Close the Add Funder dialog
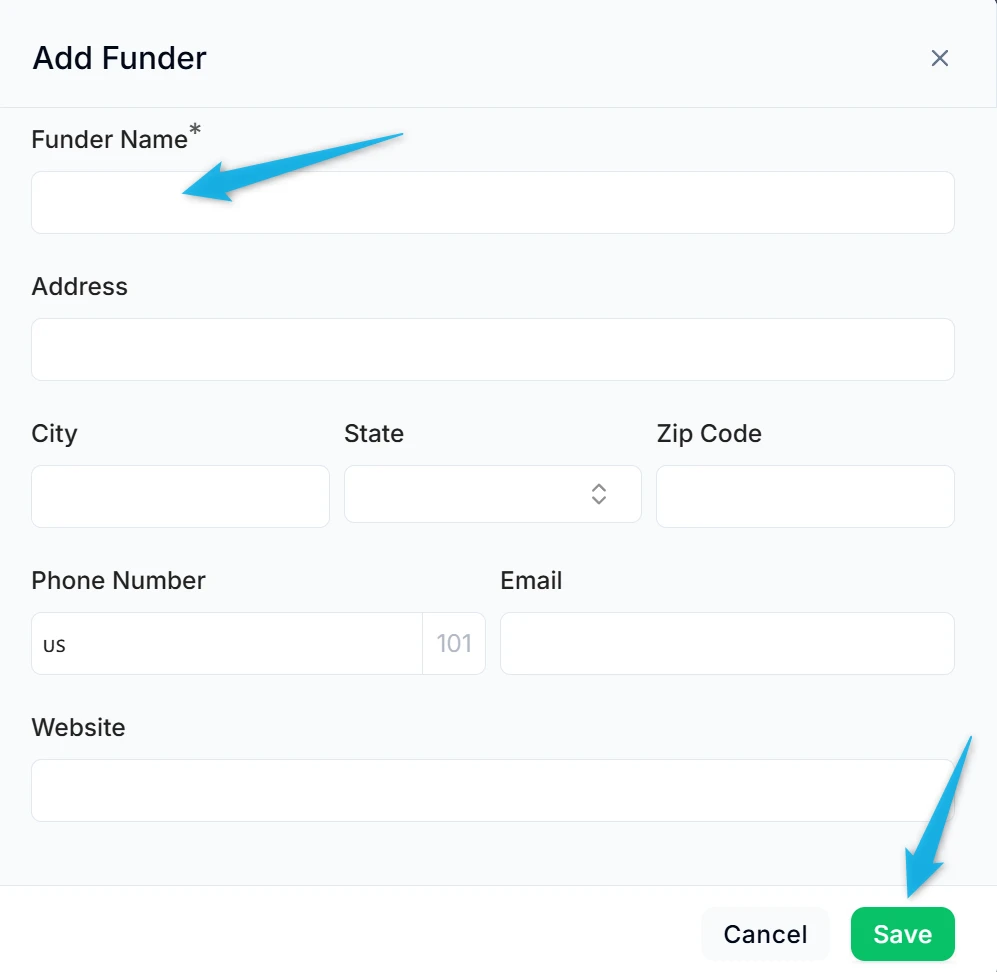 click(939, 58)
